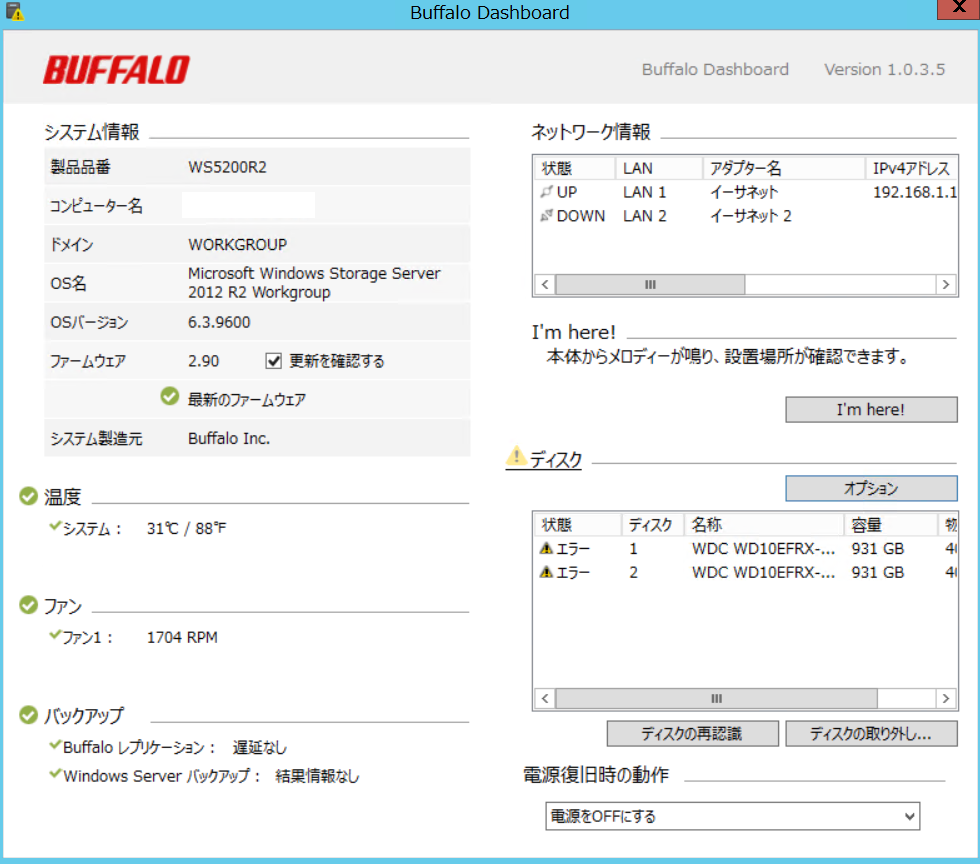Click the Buffalo Dashboard title bar app icon
980x864 pixels.
14,11
